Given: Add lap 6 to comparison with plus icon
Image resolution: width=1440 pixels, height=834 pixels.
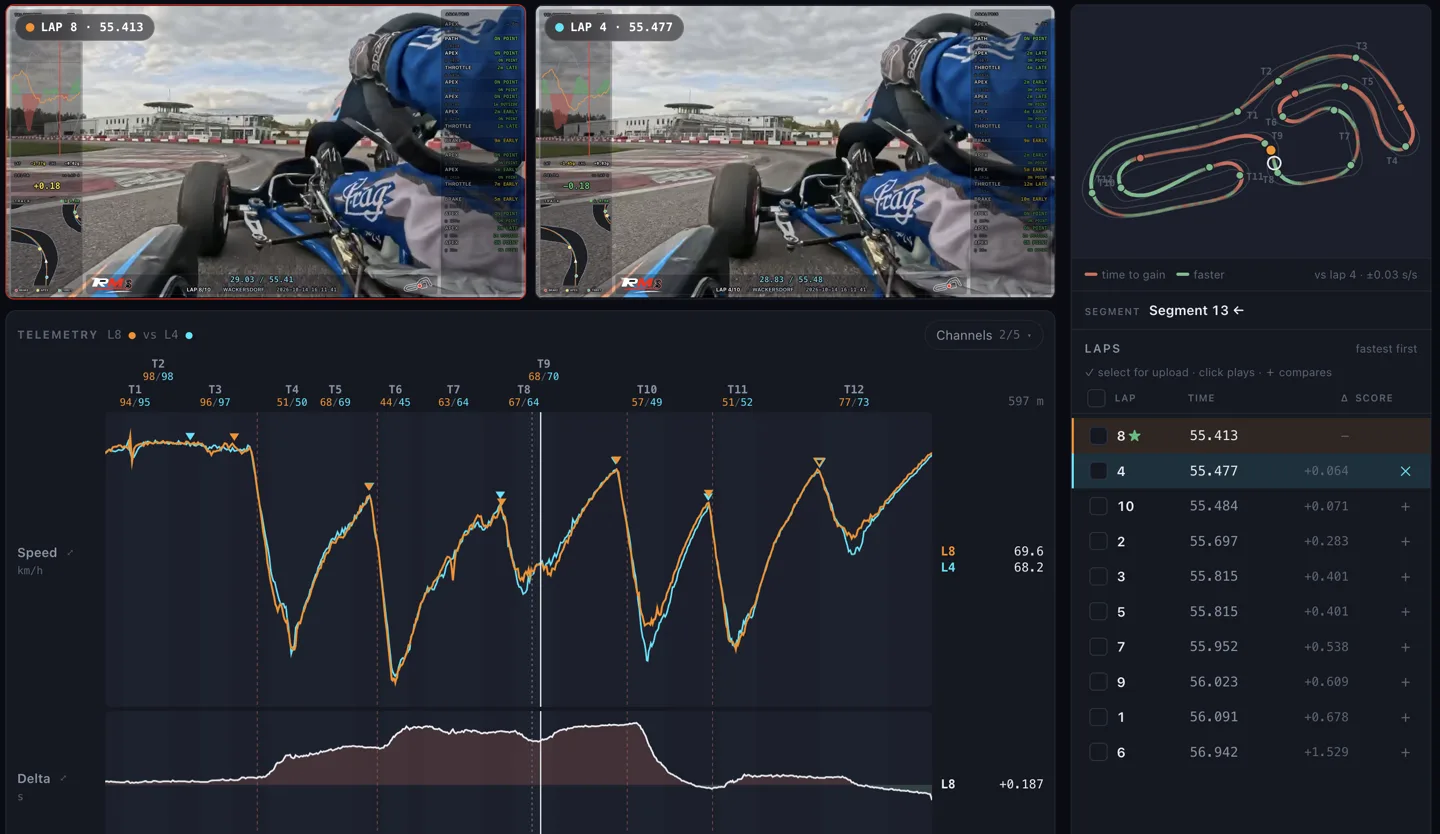Looking at the screenshot, I should click(1405, 752).
